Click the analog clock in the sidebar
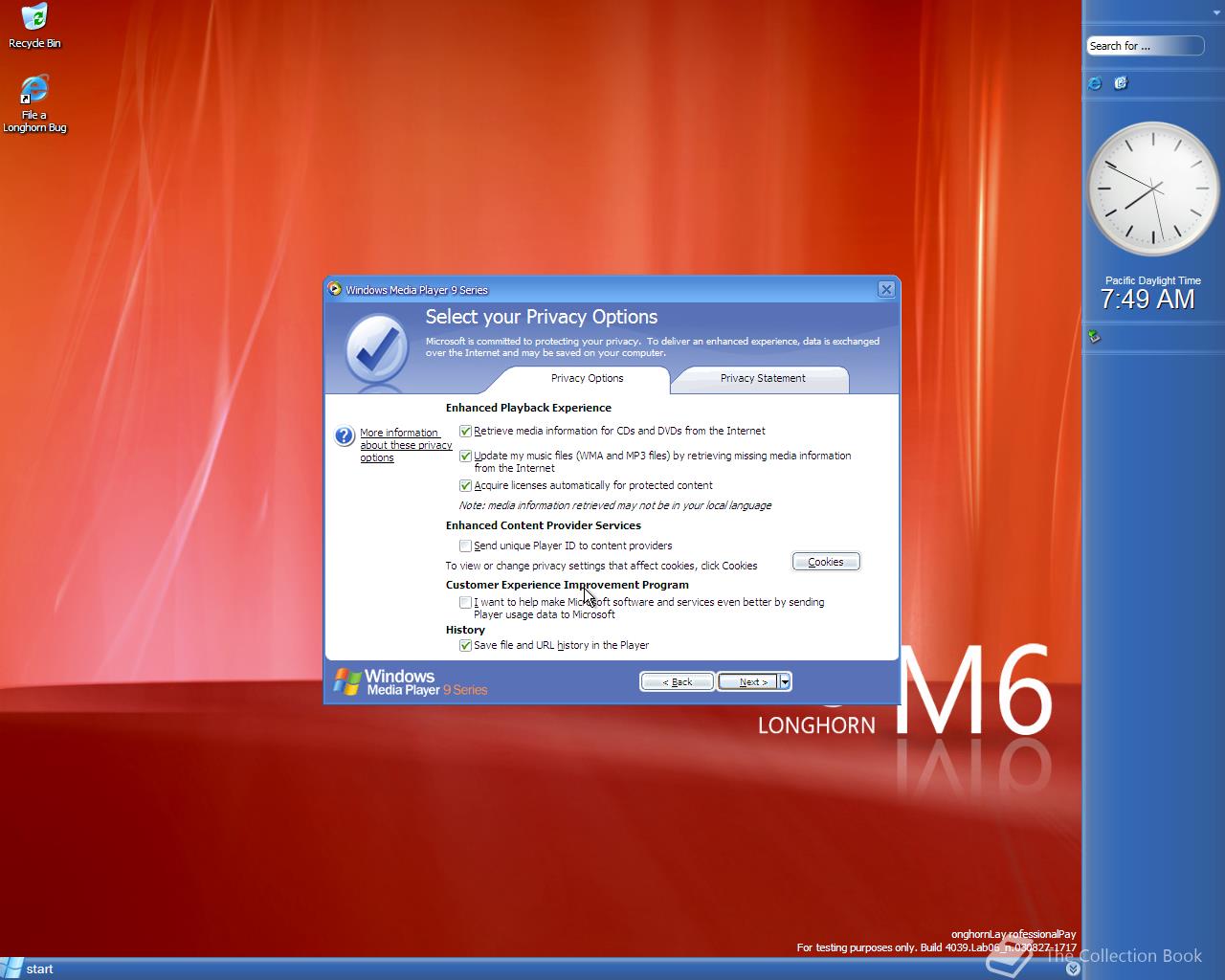The width and height of the screenshot is (1225, 980). [x=1153, y=189]
